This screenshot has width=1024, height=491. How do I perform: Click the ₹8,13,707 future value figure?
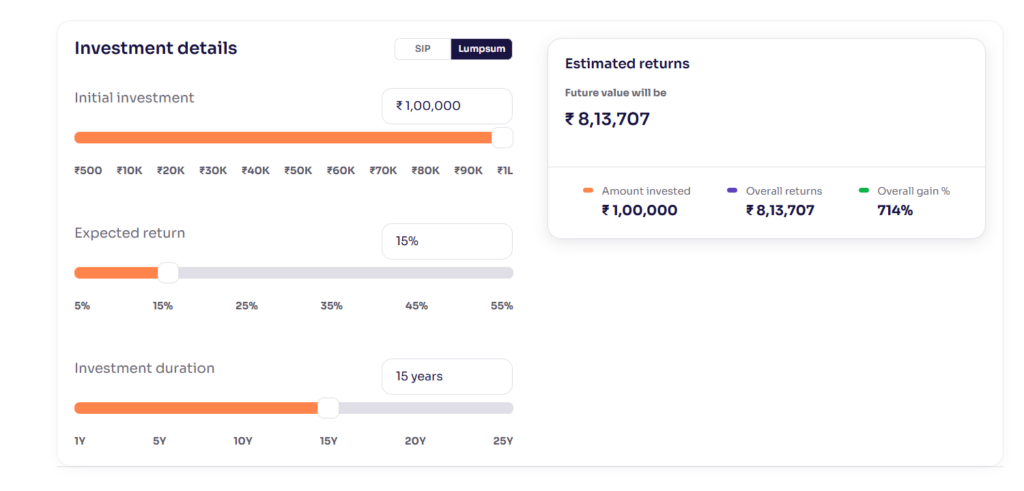607,119
